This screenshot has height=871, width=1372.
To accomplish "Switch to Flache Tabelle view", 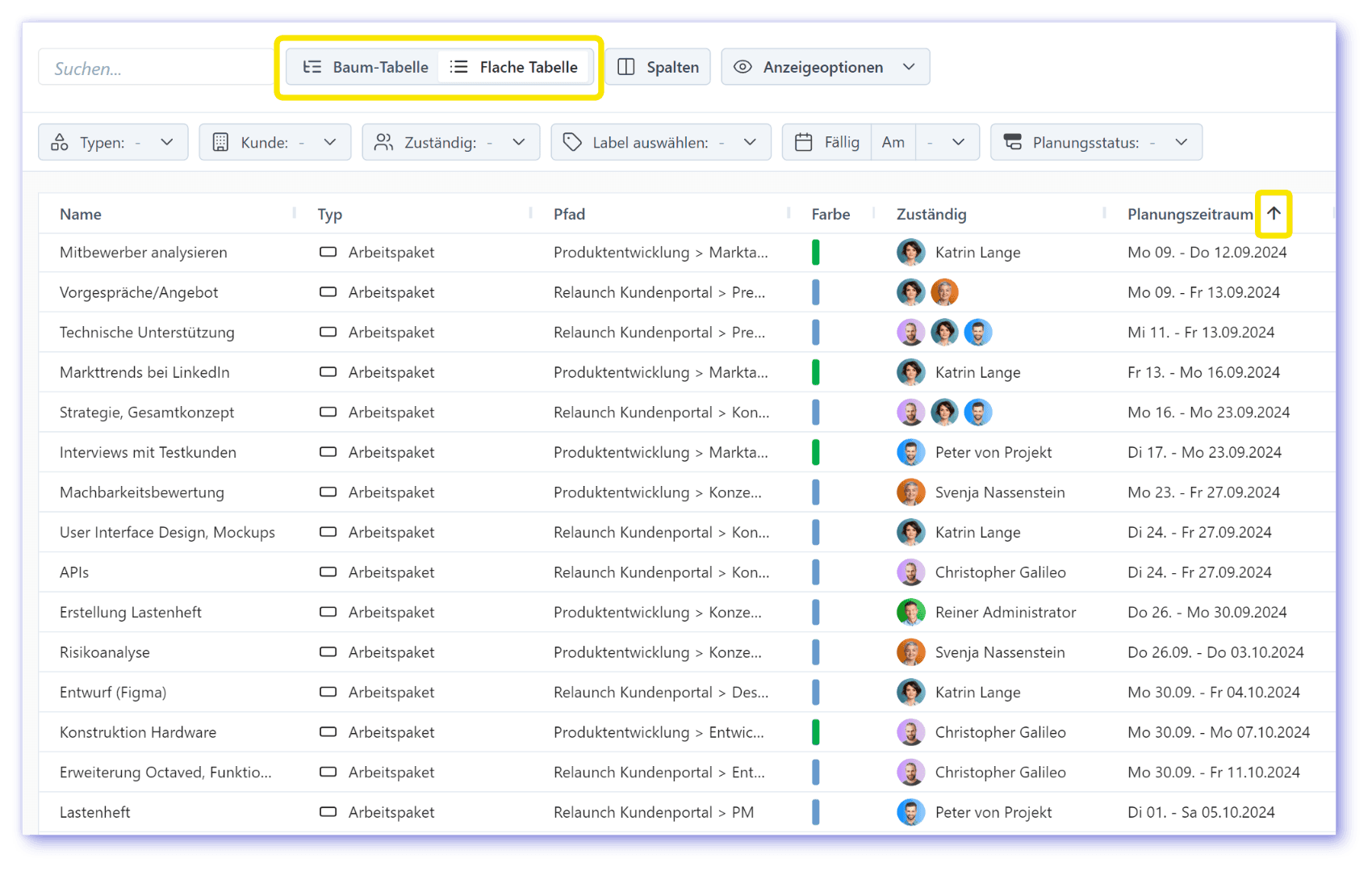I will click(514, 67).
